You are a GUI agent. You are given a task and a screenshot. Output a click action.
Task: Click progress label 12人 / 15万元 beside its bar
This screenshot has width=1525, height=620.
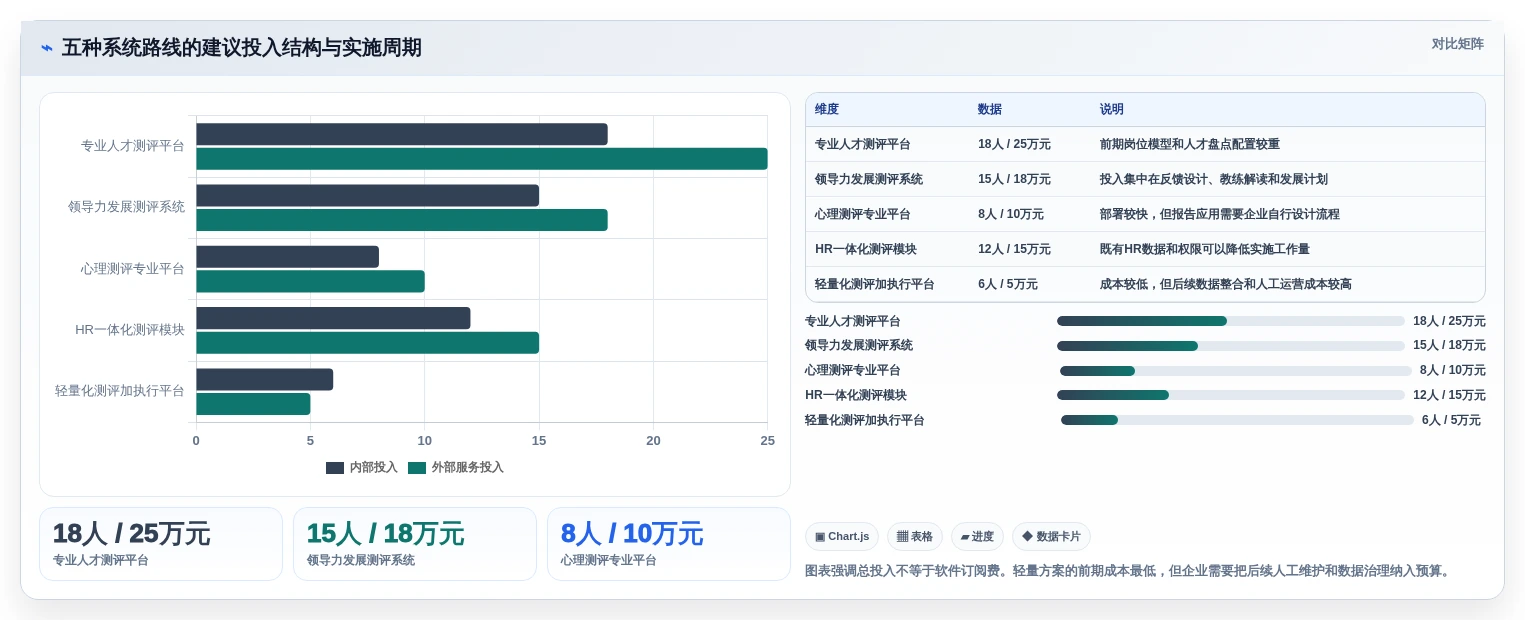tap(1449, 395)
